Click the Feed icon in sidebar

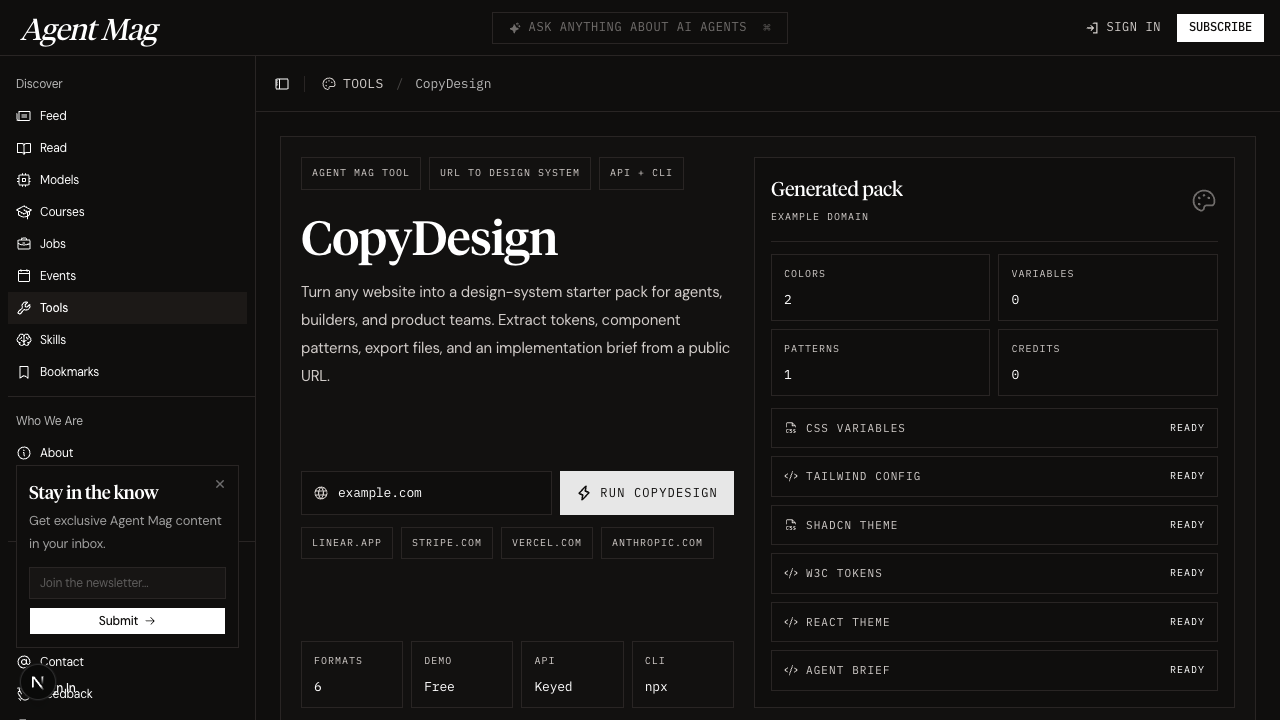coord(24,116)
